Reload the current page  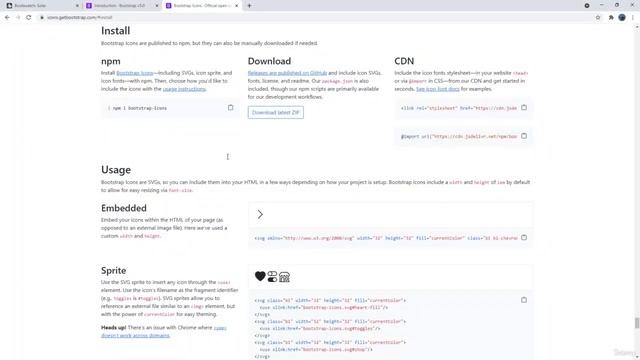29,18
